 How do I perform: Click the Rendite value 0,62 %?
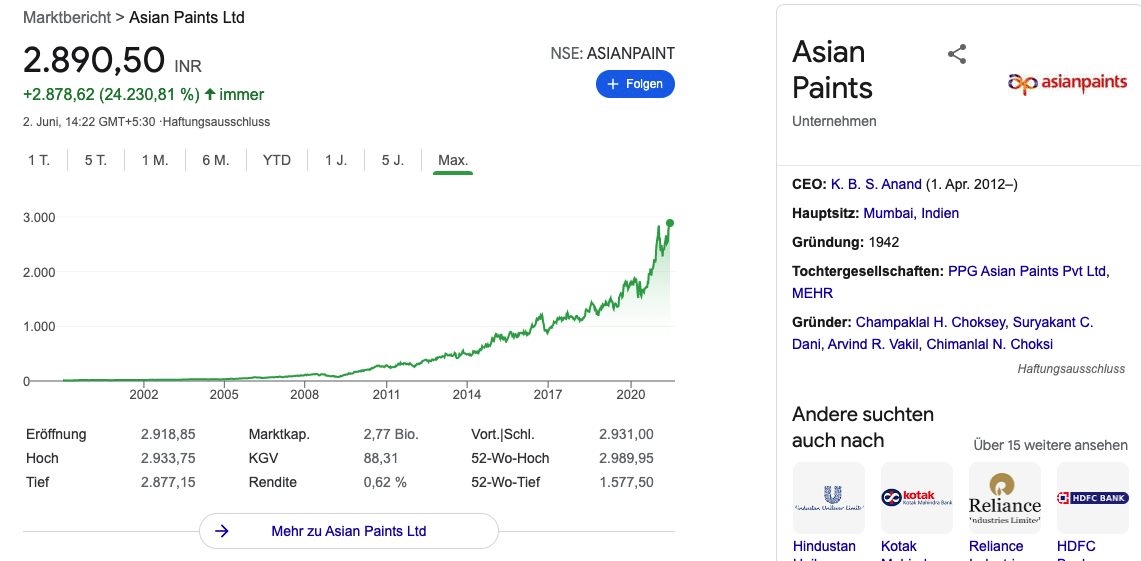tap(385, 482)
